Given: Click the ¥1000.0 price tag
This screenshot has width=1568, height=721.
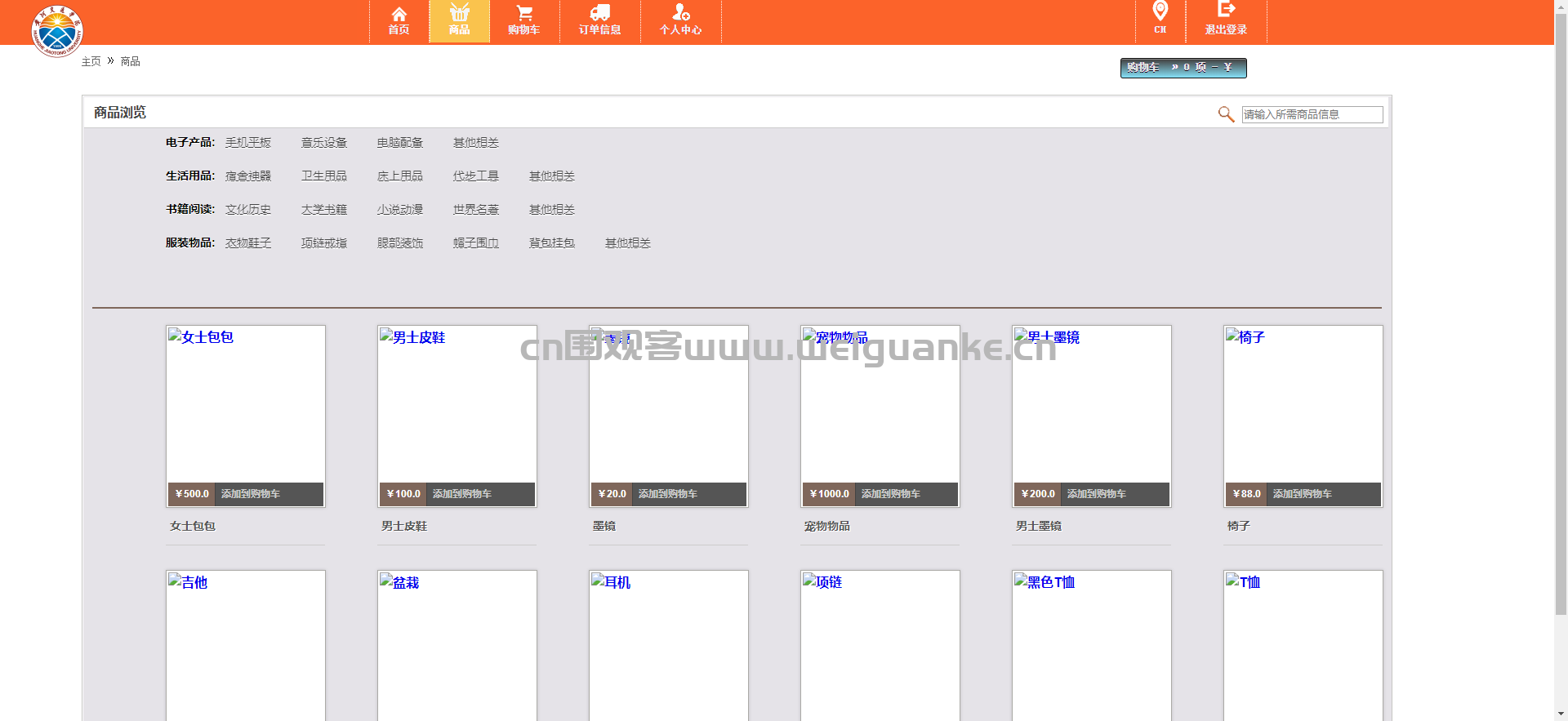Looking at the screenshot, I should (829, 494).
